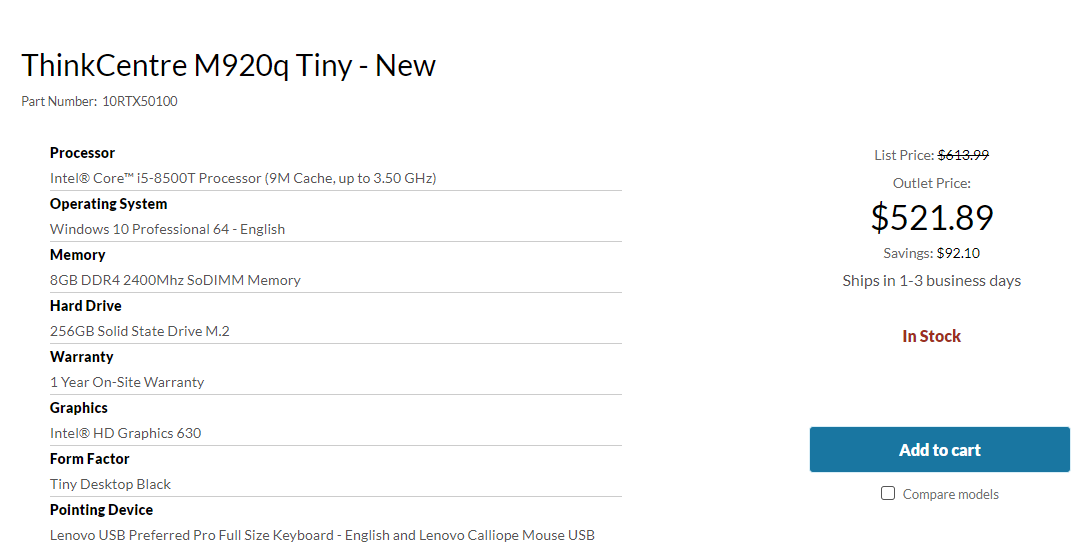Click the Processor spec heading
Viewport: 1091px width, 558px height.
[82, 153]
